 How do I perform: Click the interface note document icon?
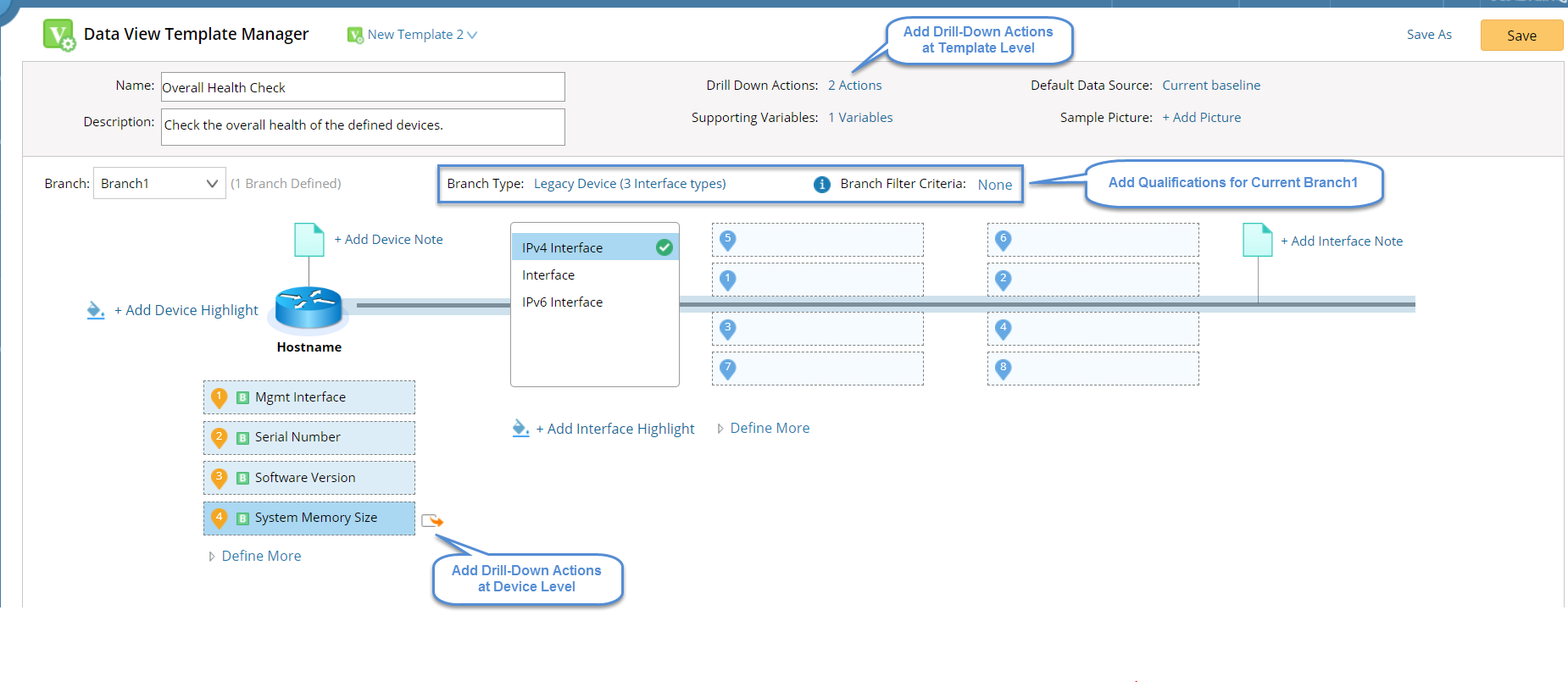point(1258,240)
